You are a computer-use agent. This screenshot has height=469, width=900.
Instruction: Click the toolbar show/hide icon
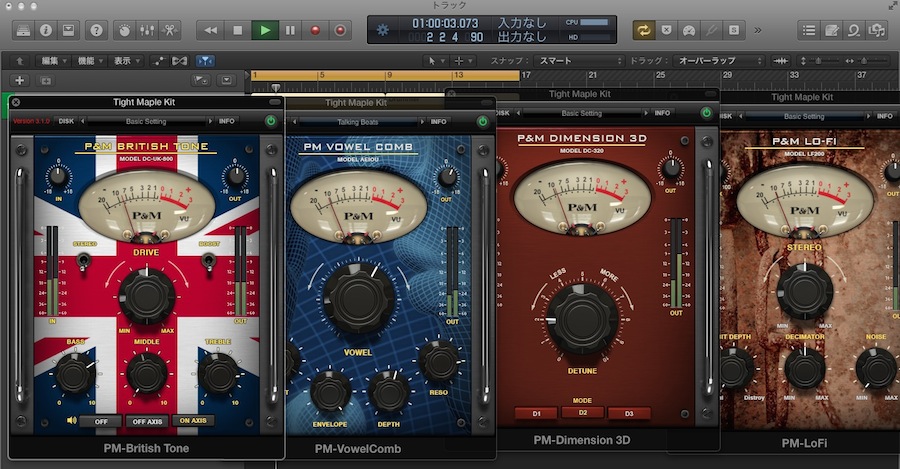click(68, 30)
